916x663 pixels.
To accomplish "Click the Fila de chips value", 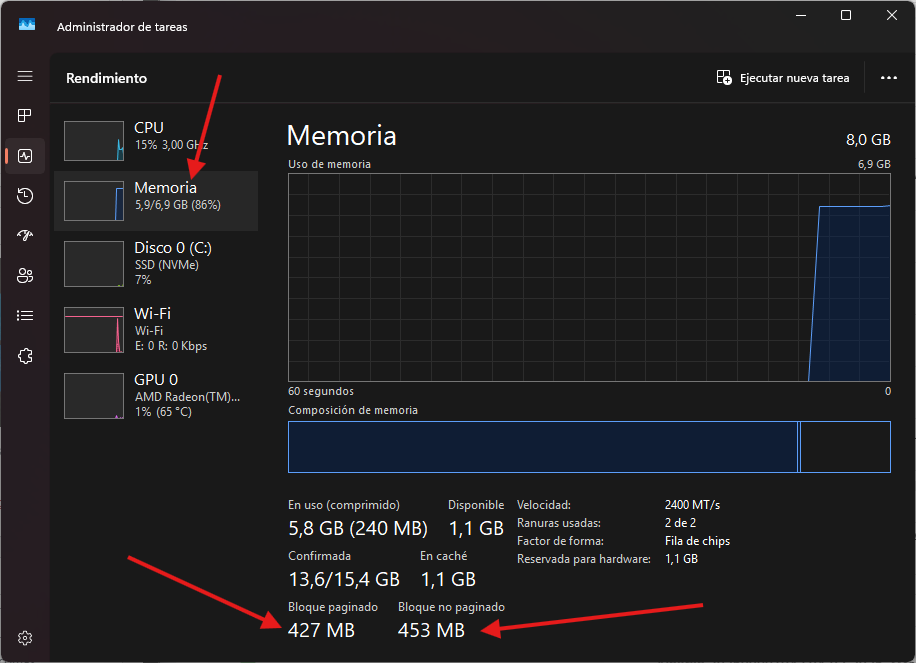I will 697,541.
